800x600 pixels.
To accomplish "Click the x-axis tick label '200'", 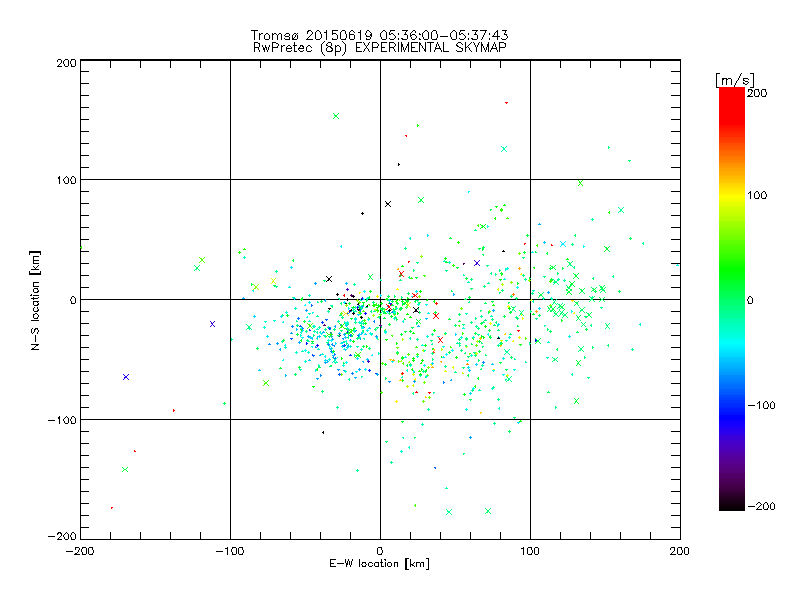I will click(x=680, y=551).
